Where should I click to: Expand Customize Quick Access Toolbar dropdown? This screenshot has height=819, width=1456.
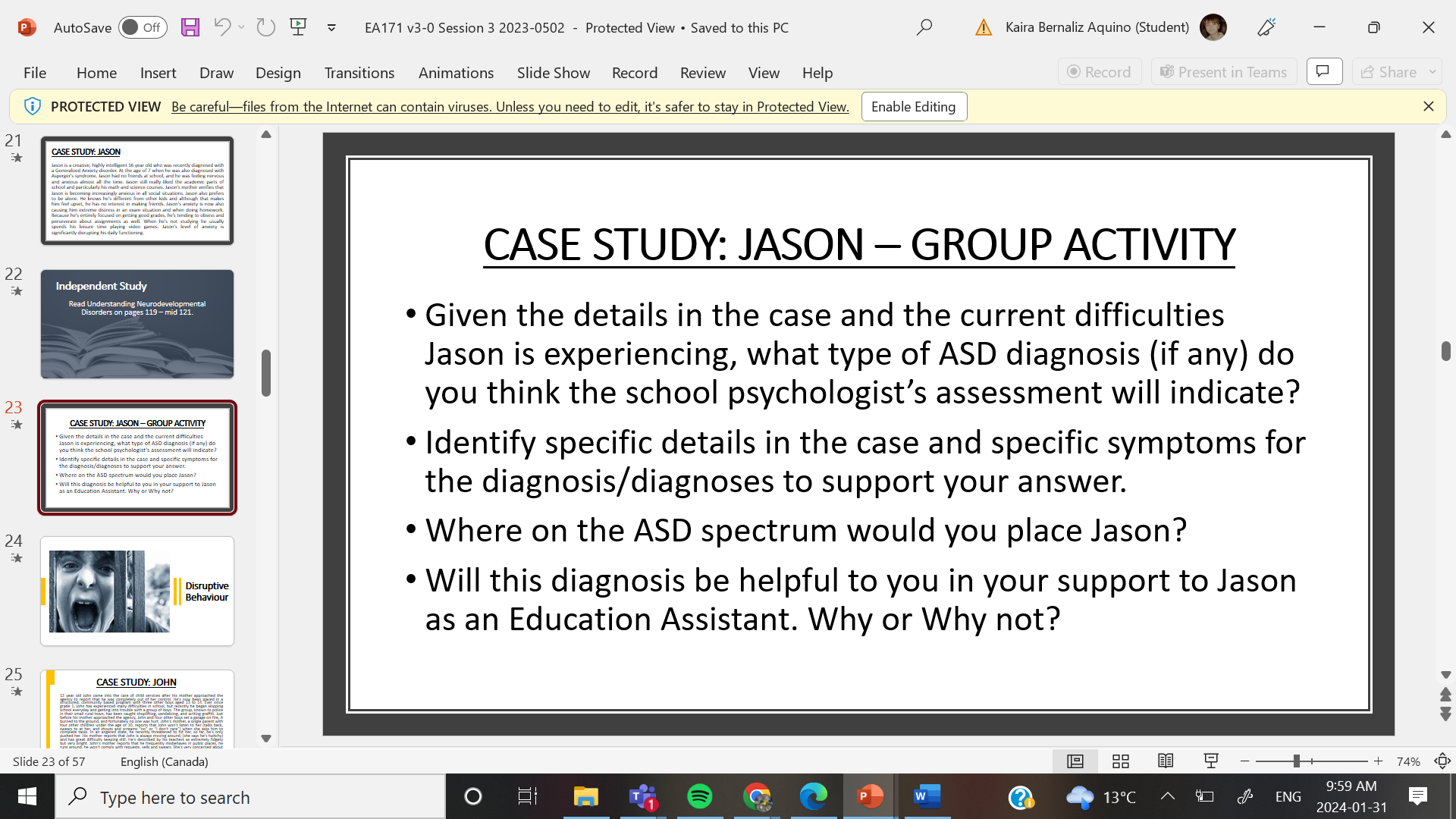coord(331,28)
